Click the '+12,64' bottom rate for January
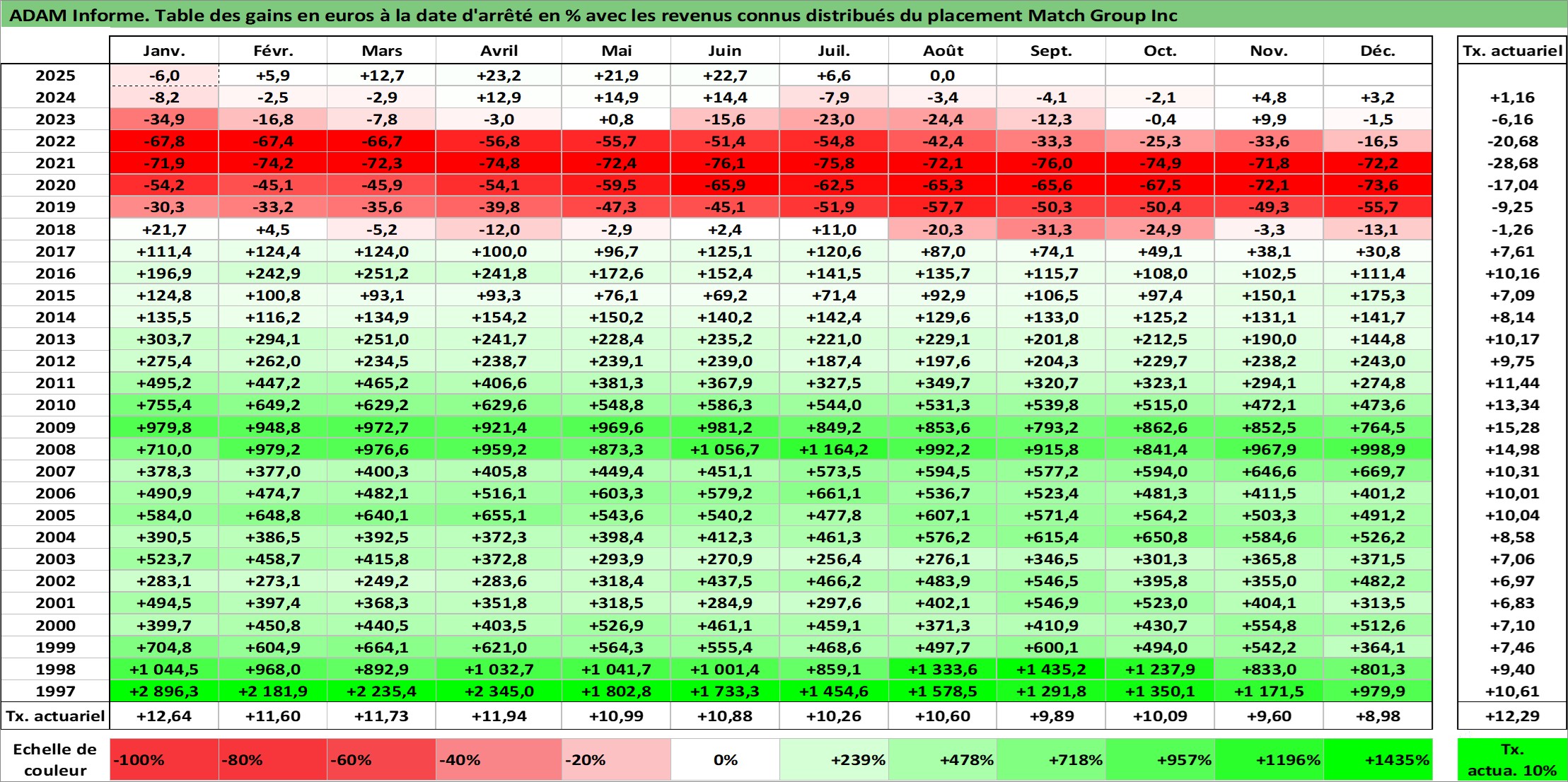1568x782 pixels. click(x=164, y=716)
